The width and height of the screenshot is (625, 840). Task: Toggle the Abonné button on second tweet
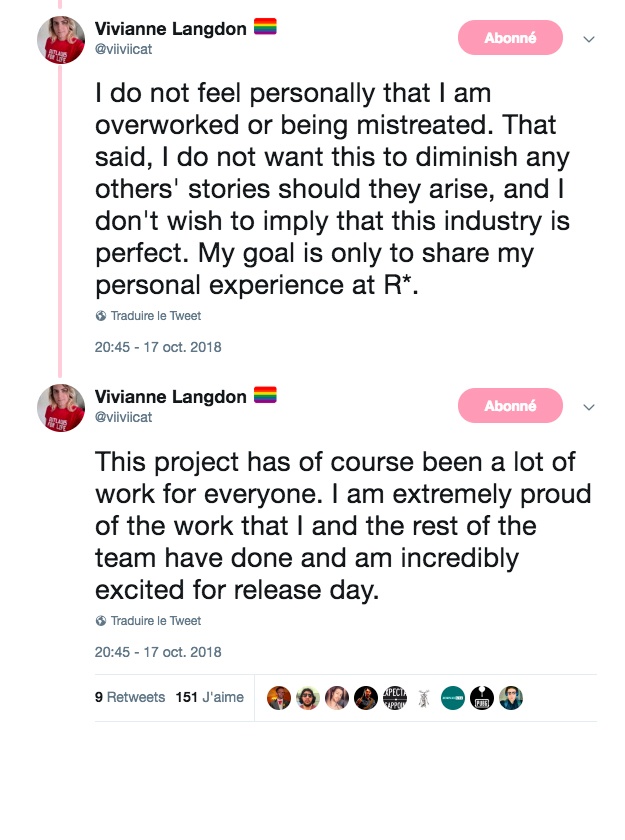[510, 406]
